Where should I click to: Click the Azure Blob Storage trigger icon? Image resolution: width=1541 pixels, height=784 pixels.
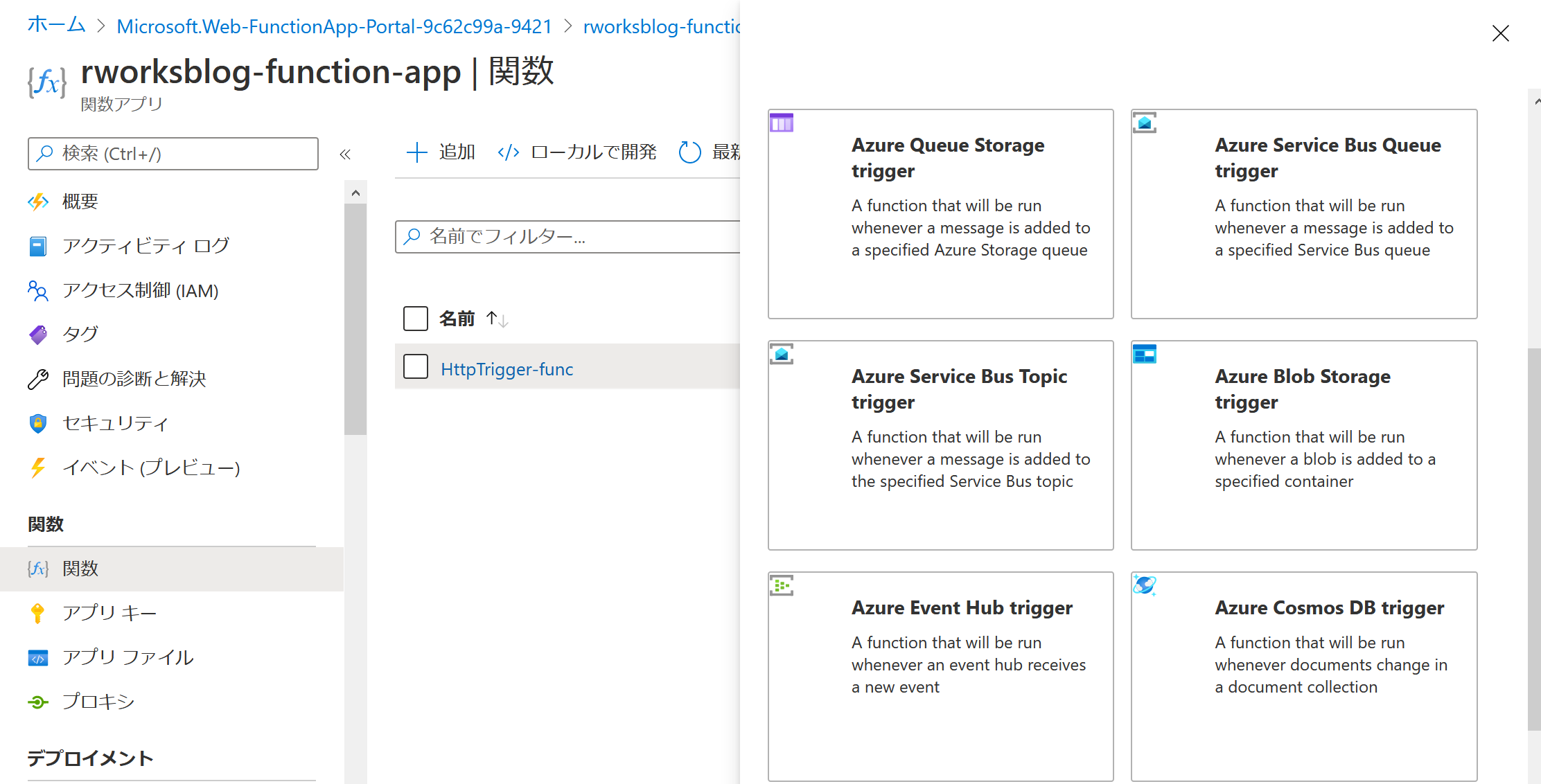coord(1145,355)
